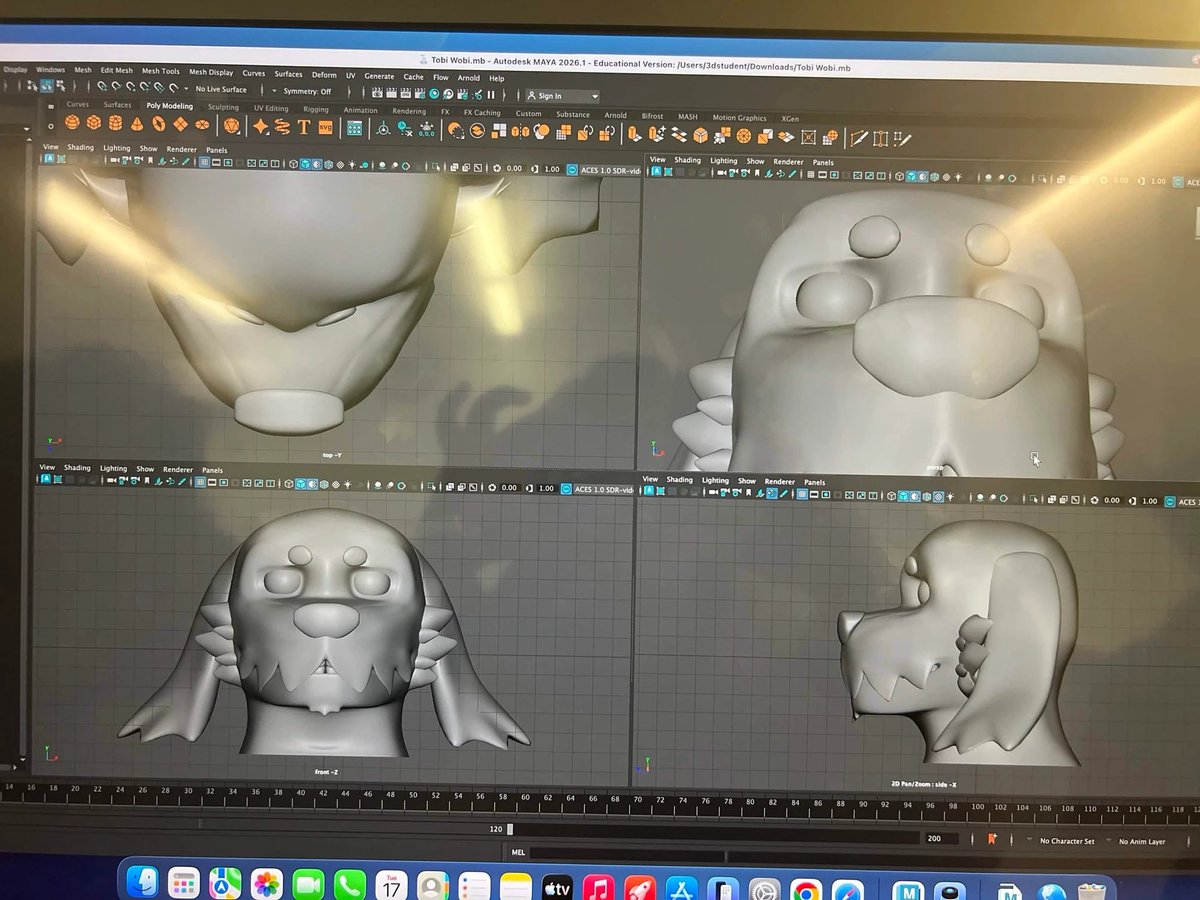Click the gamma field showing 1.00 in the top-left panel
The height and width of the screenshot is (900, 1200).
[x=551, y=169]
